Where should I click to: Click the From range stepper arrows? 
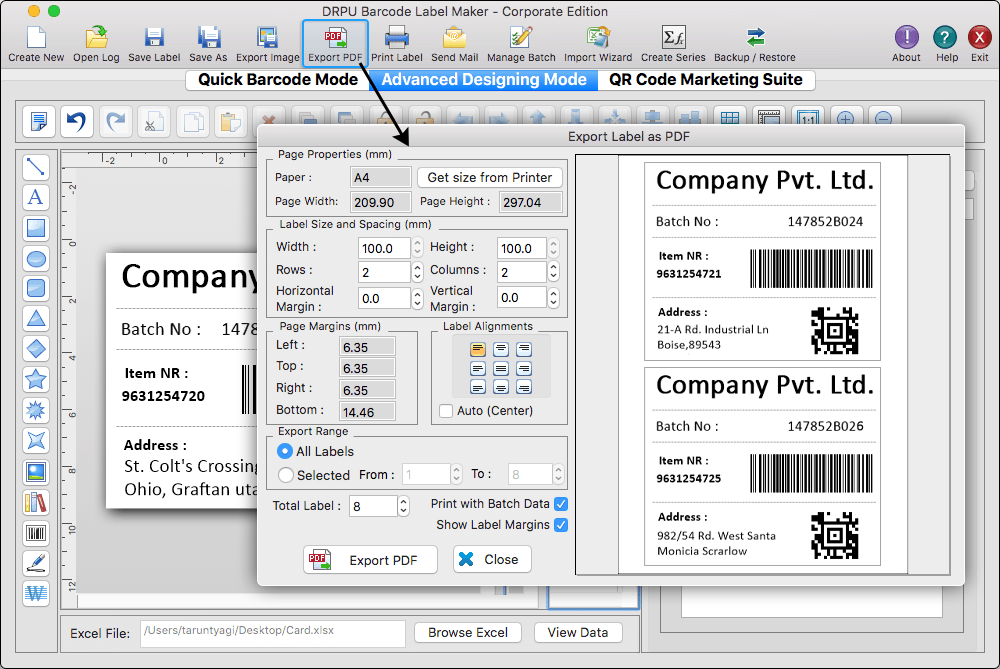coord(456,474)
